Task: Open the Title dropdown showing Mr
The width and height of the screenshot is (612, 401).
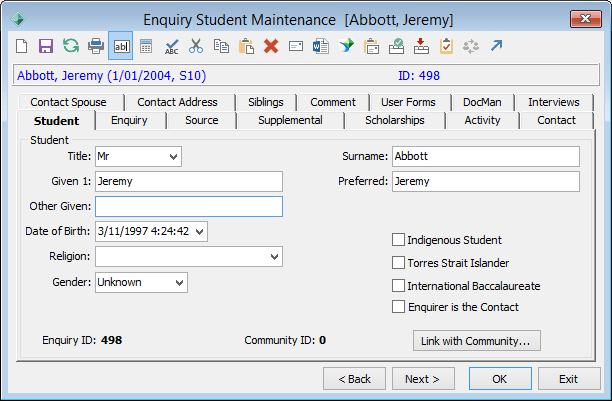Action: 173,157
